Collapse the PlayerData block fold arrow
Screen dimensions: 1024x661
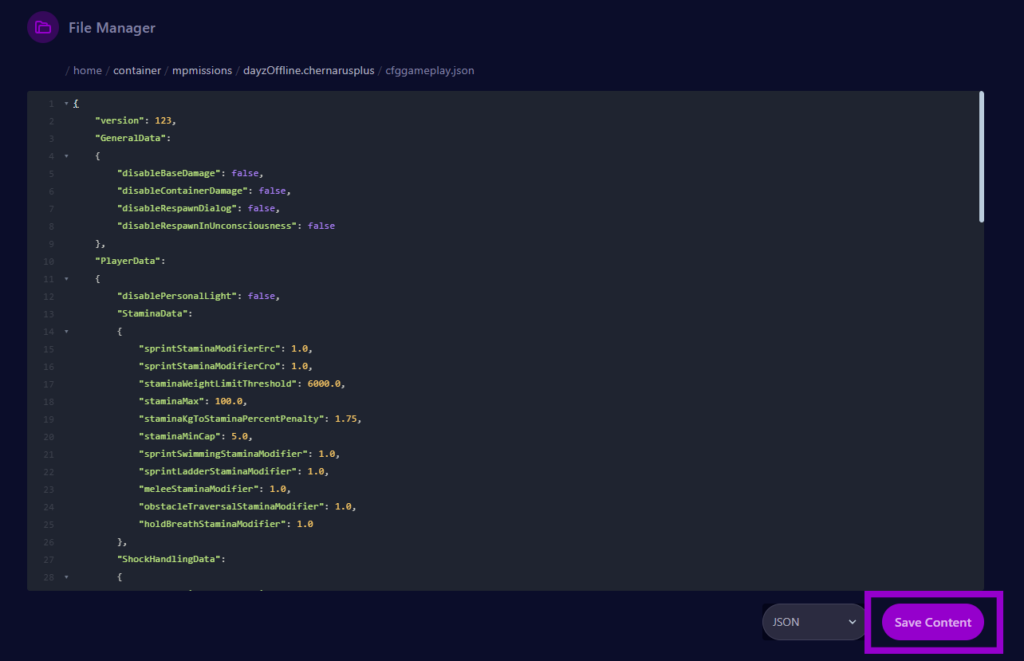[x=66, y=279]
